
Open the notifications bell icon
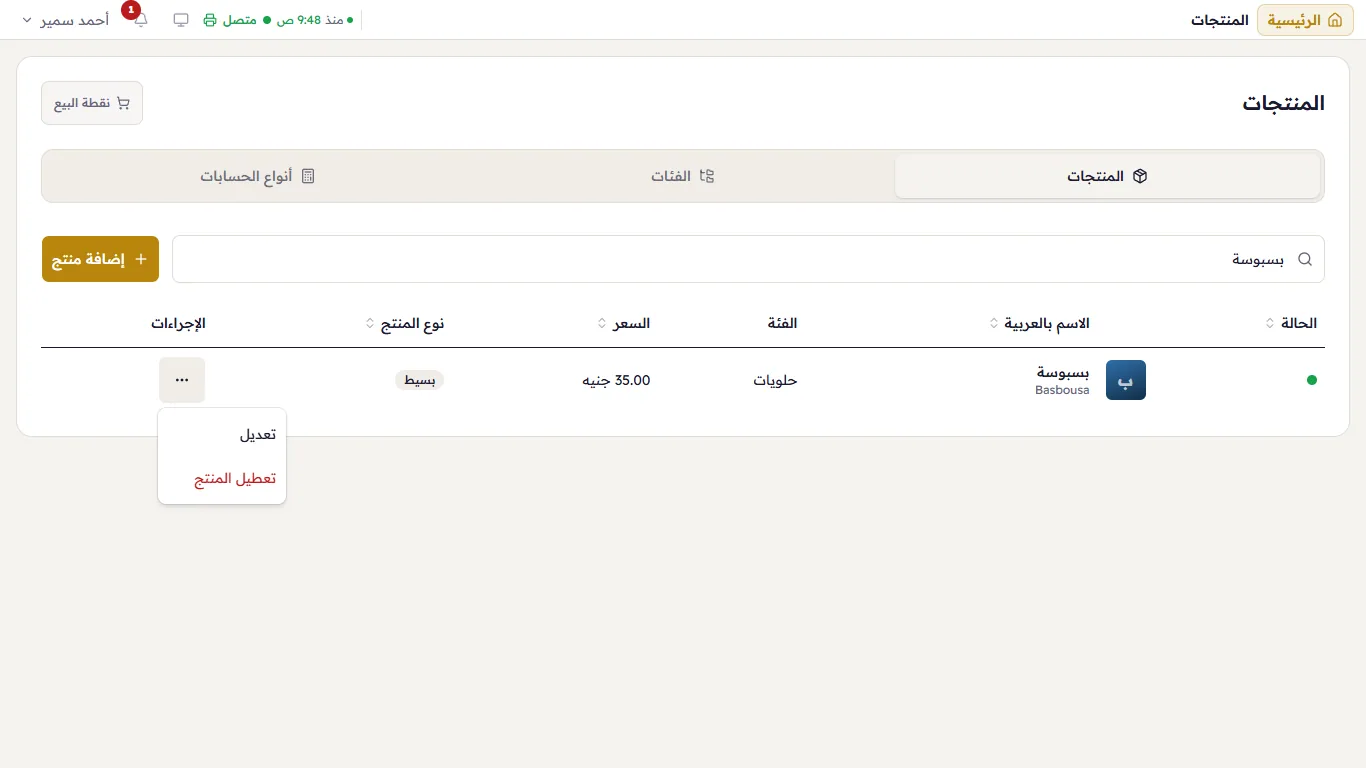pyautogui.click(x=140, y=20)
